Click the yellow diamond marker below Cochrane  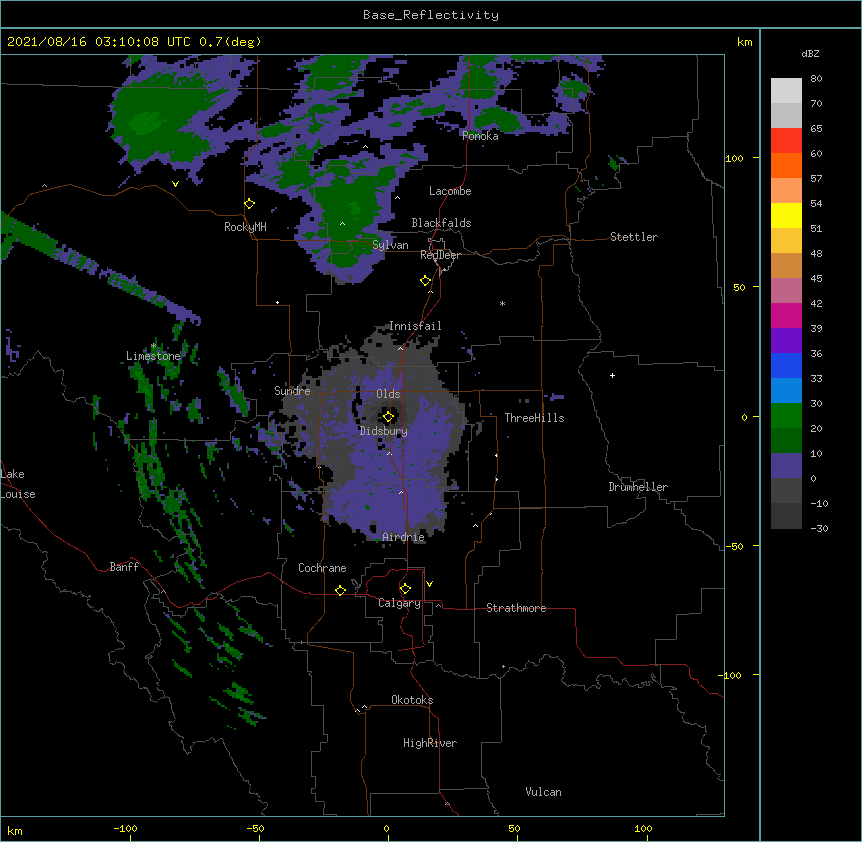click(x=340, y=590)
